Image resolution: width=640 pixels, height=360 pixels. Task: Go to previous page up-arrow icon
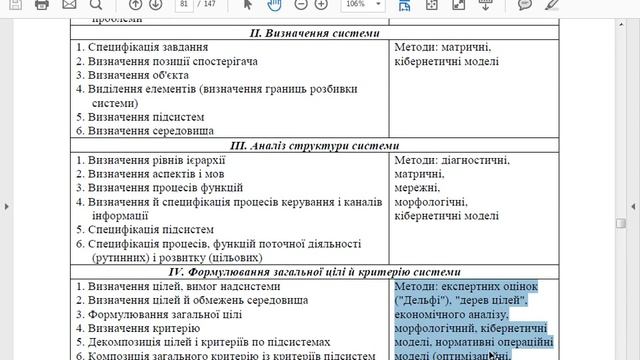pyautogui.click(x=136, y=4)
